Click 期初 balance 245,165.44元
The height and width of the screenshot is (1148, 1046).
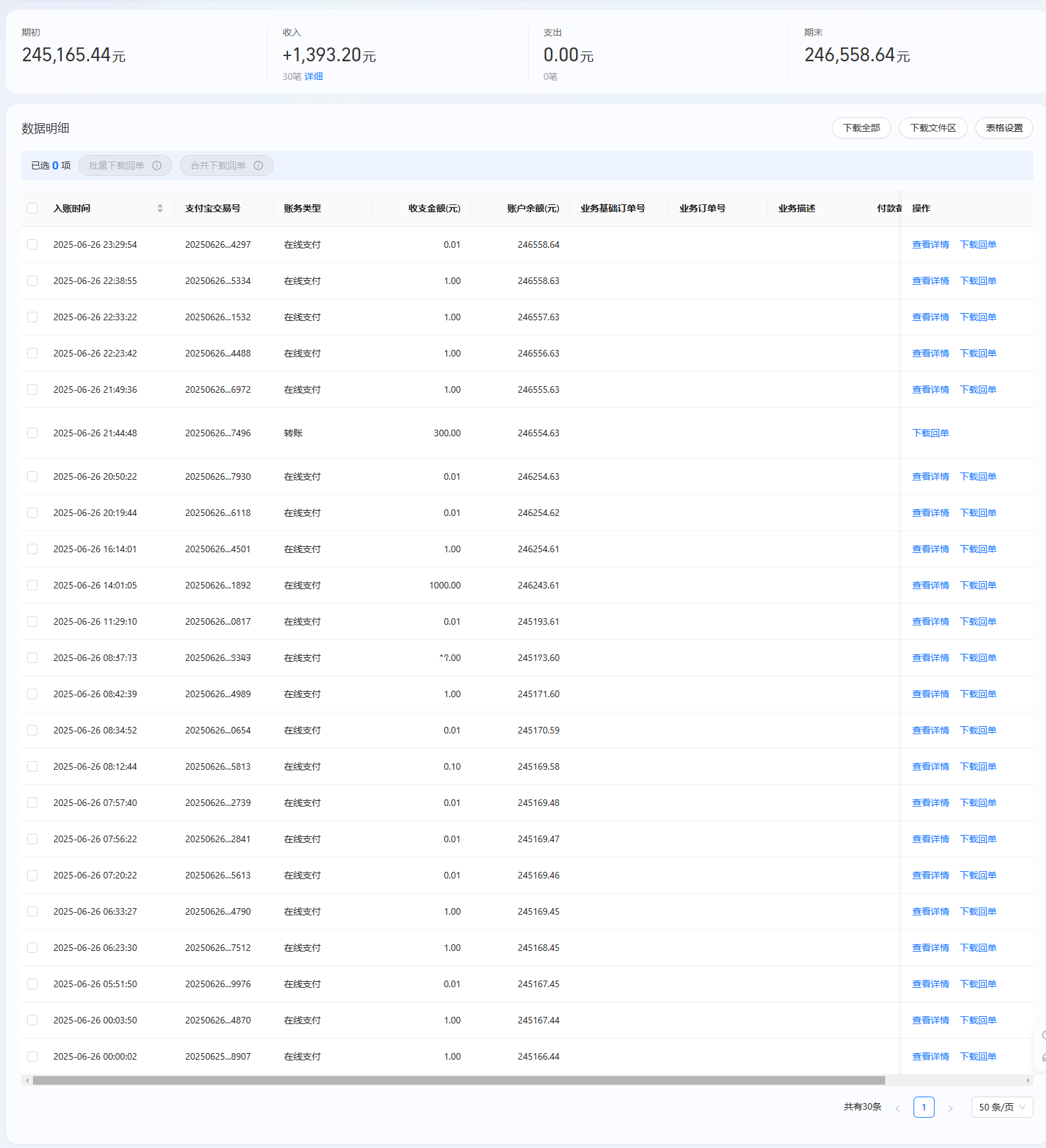coord(74,55)
